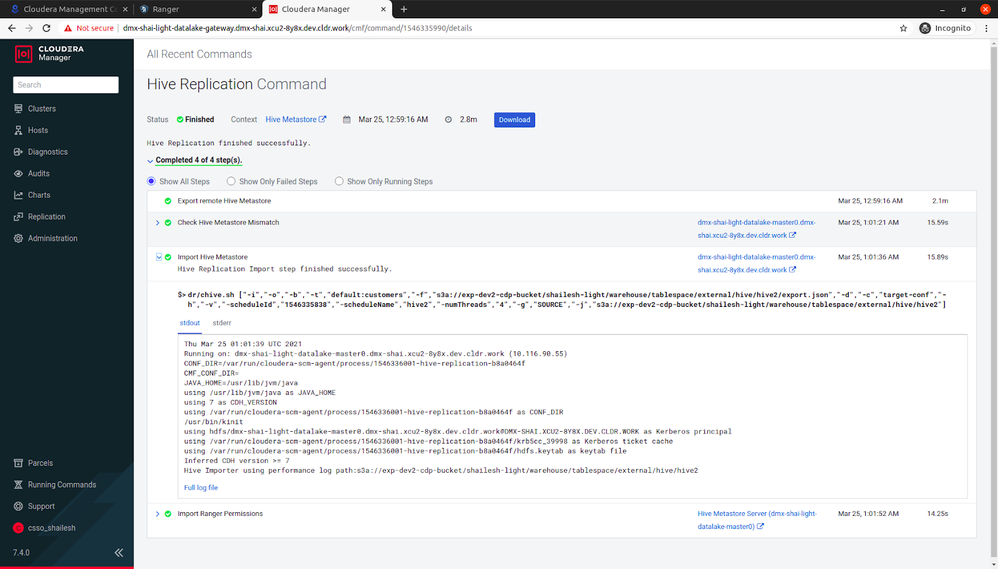Select the Show All Steps radio button
Image resolution: width=998 pixels, height=569 pixels.
coord(151,181)
